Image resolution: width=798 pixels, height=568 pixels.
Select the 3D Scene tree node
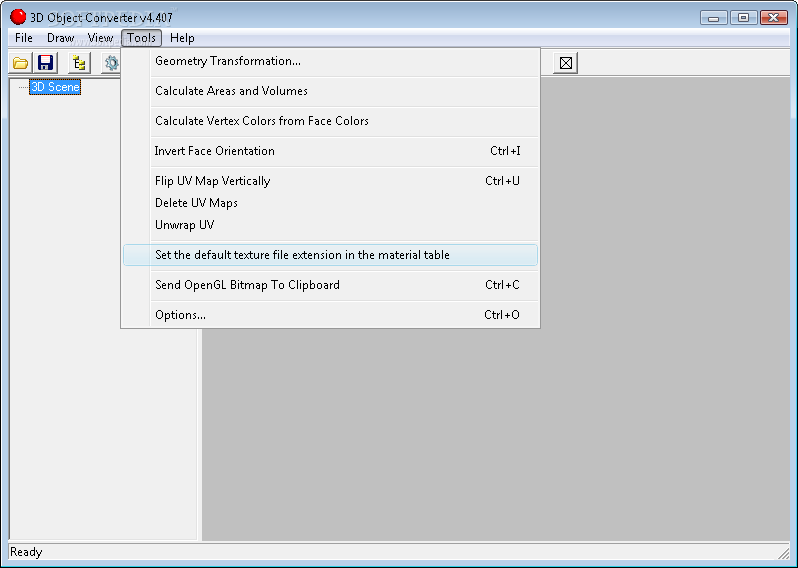(55, 87)
